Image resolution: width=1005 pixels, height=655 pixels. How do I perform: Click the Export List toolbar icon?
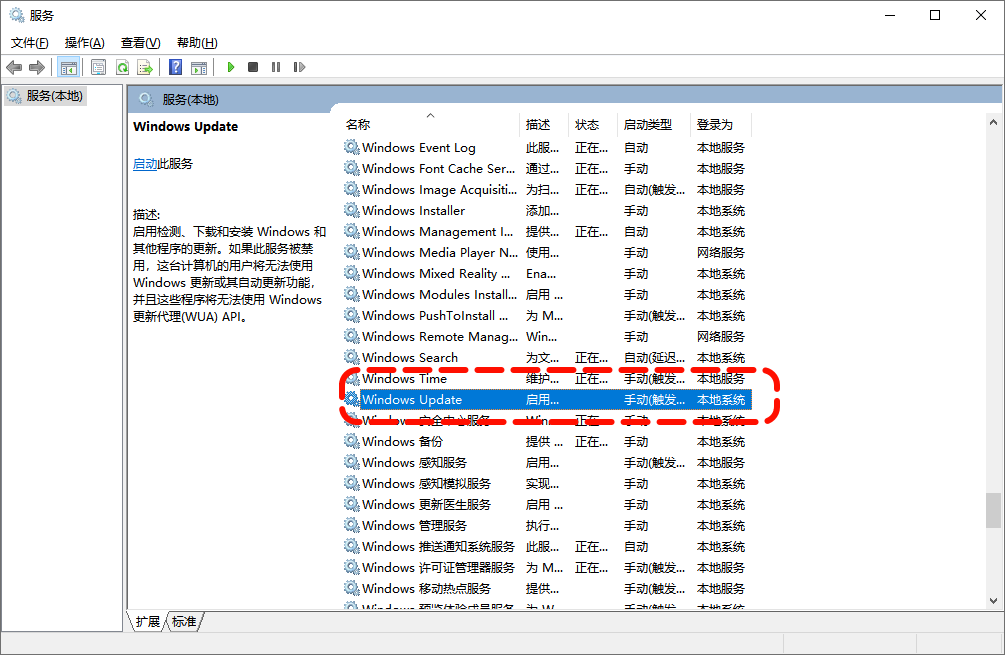tap(145, 67)
